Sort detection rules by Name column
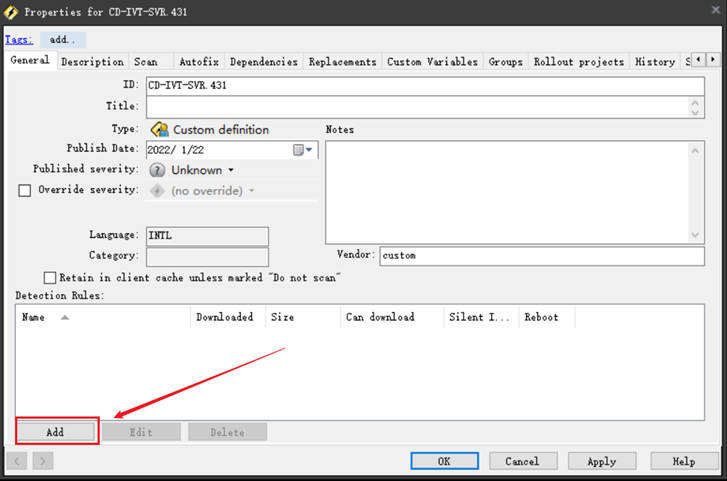This screenshot has height=481, width=727. (x=34, y=317)
